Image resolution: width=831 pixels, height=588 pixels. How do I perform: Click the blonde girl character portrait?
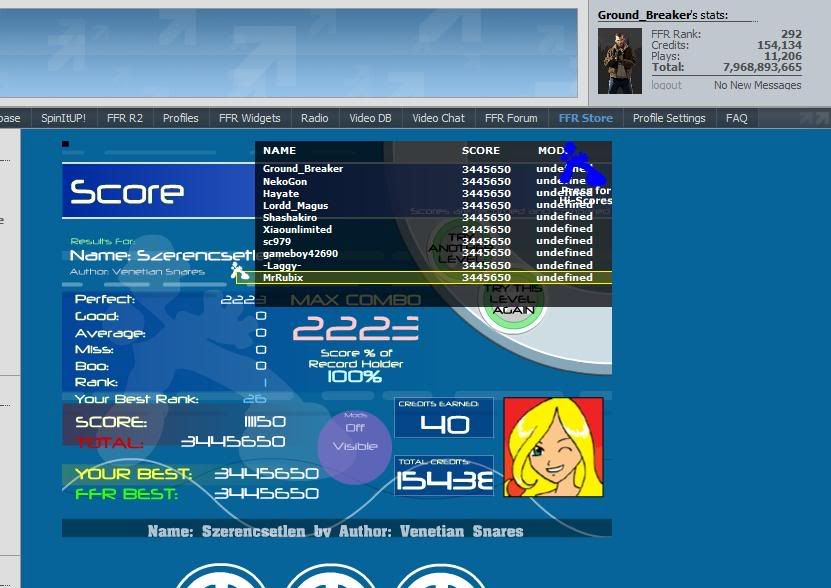pos(553,447)
